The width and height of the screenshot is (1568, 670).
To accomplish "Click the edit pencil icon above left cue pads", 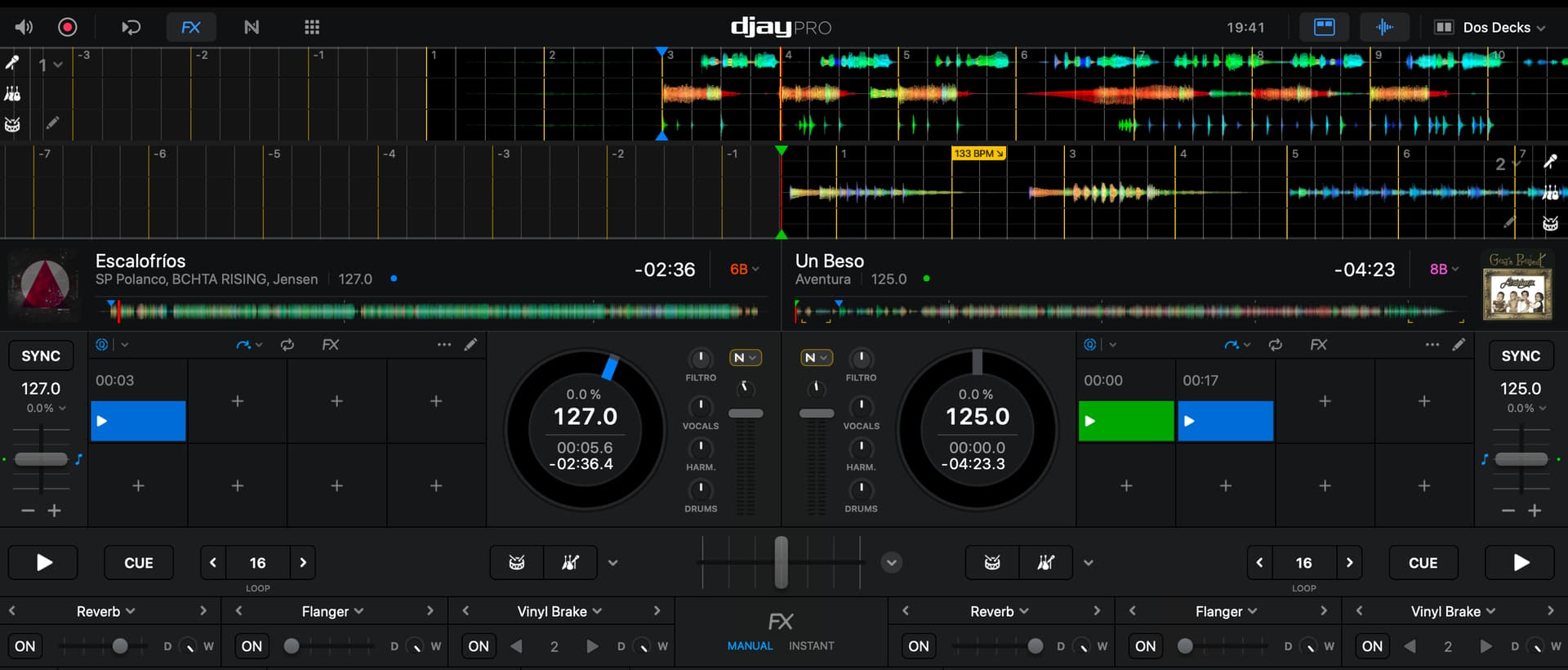I will [x=470, y=345].
